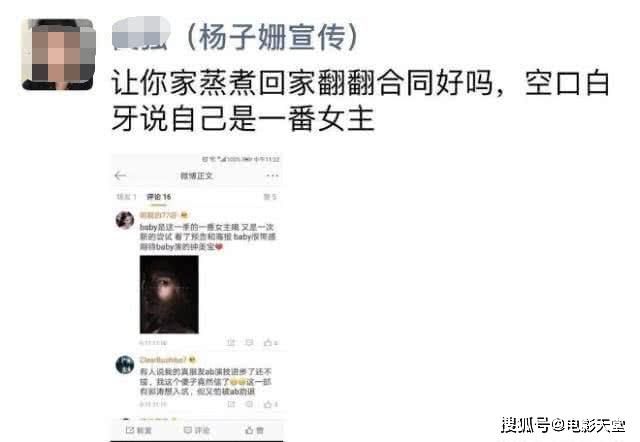Tap repost icon on the second comment

pos(231,404)
